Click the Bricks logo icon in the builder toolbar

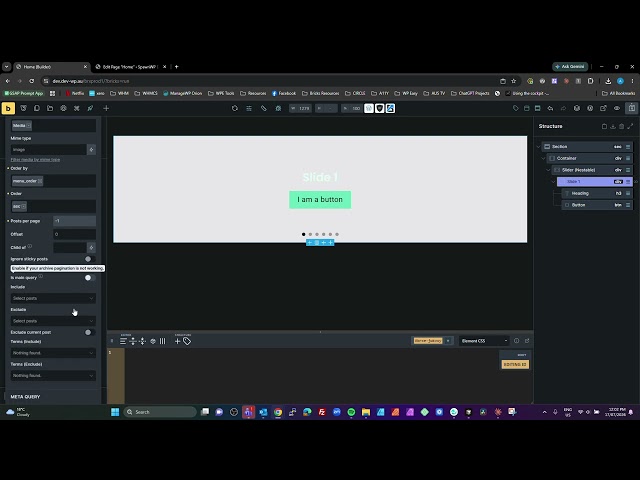pos(8,109)
